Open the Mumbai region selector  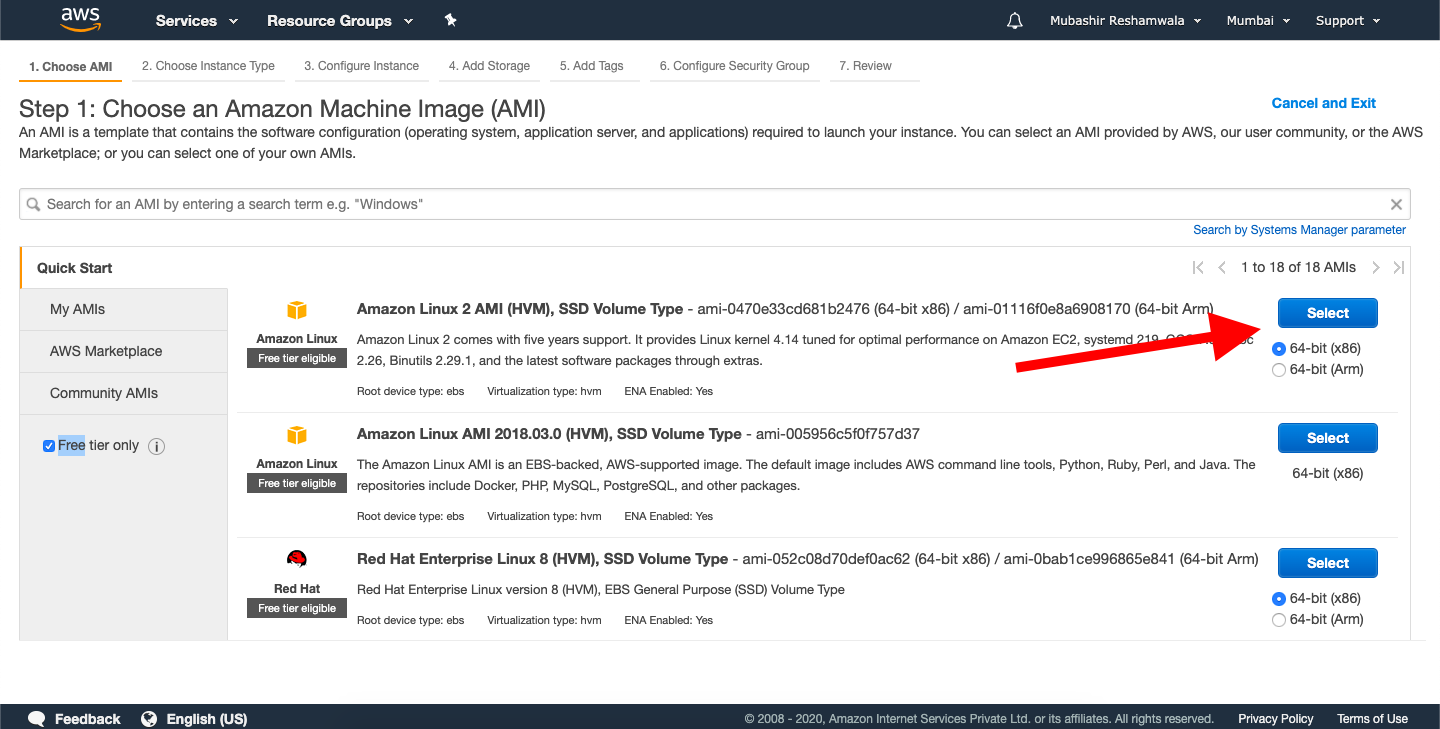[x=1258, y=20]
